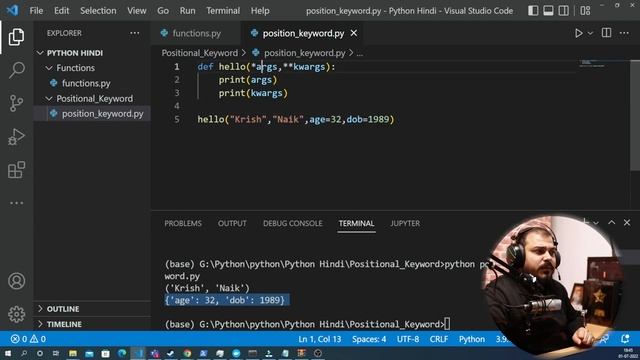Change line ending via CRLF status item
Image resolution: width=640 pixels, height=360 pixels.
[x=439, y=339]
